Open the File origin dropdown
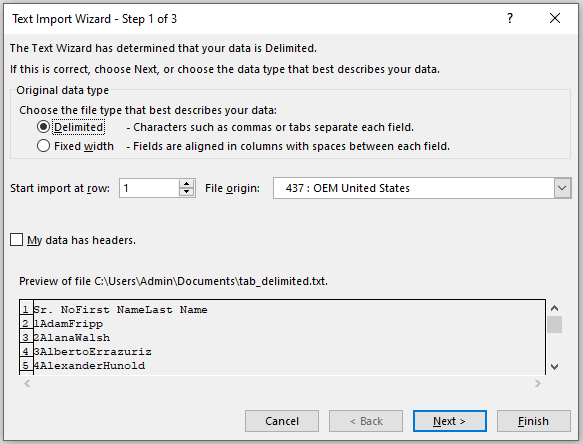The width and height of the screenshot is (583, 444). click(562, 188)
